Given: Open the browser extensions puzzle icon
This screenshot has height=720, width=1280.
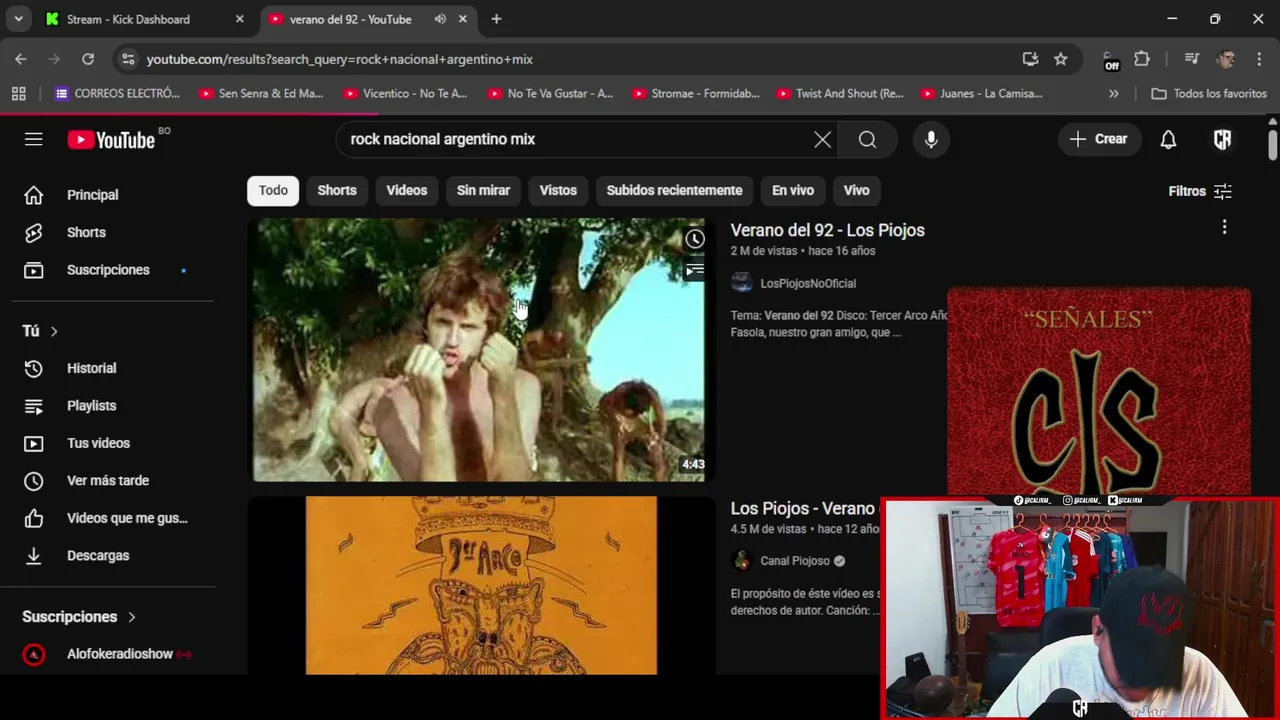Looking at the screenshot, I should coord(1142,59).
